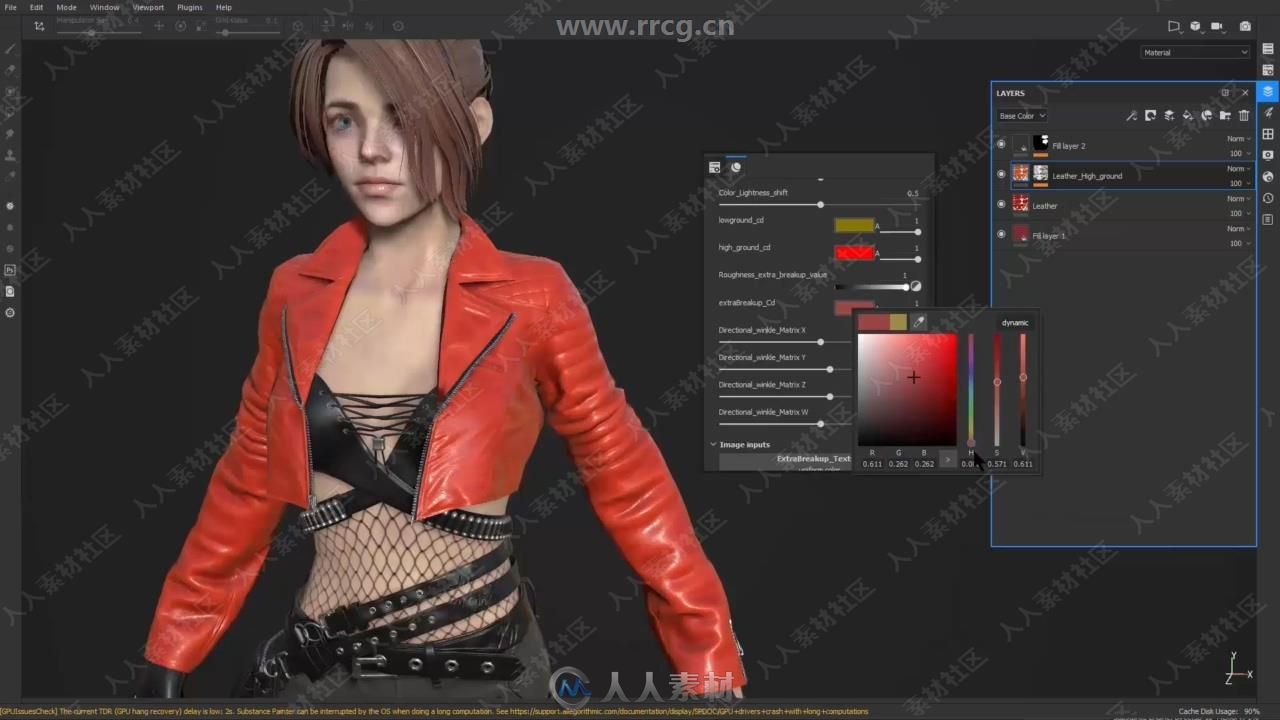The image size is (1280, 720).
Task: Click the saturation slider in color picker
Action: pyautogui.click(x=997, y=390)
